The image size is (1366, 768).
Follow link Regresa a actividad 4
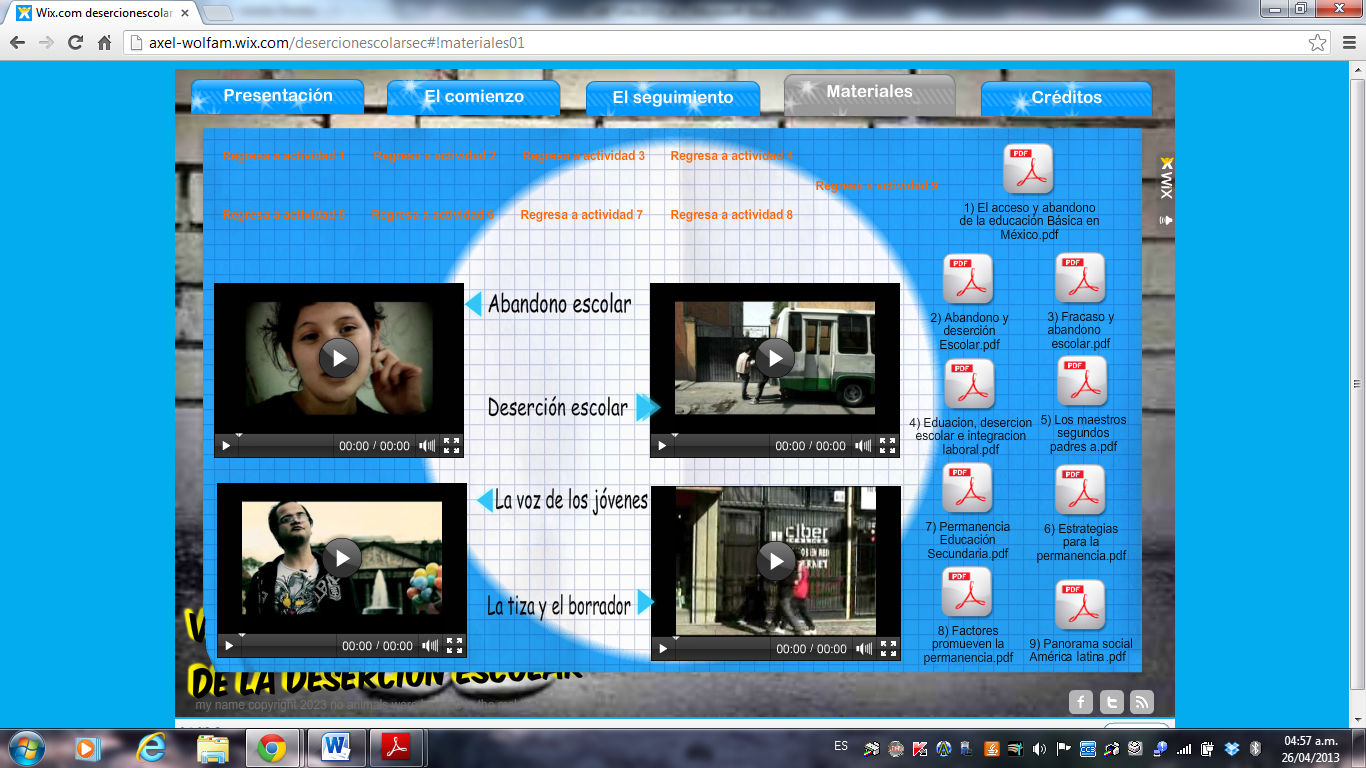point(732,156)
